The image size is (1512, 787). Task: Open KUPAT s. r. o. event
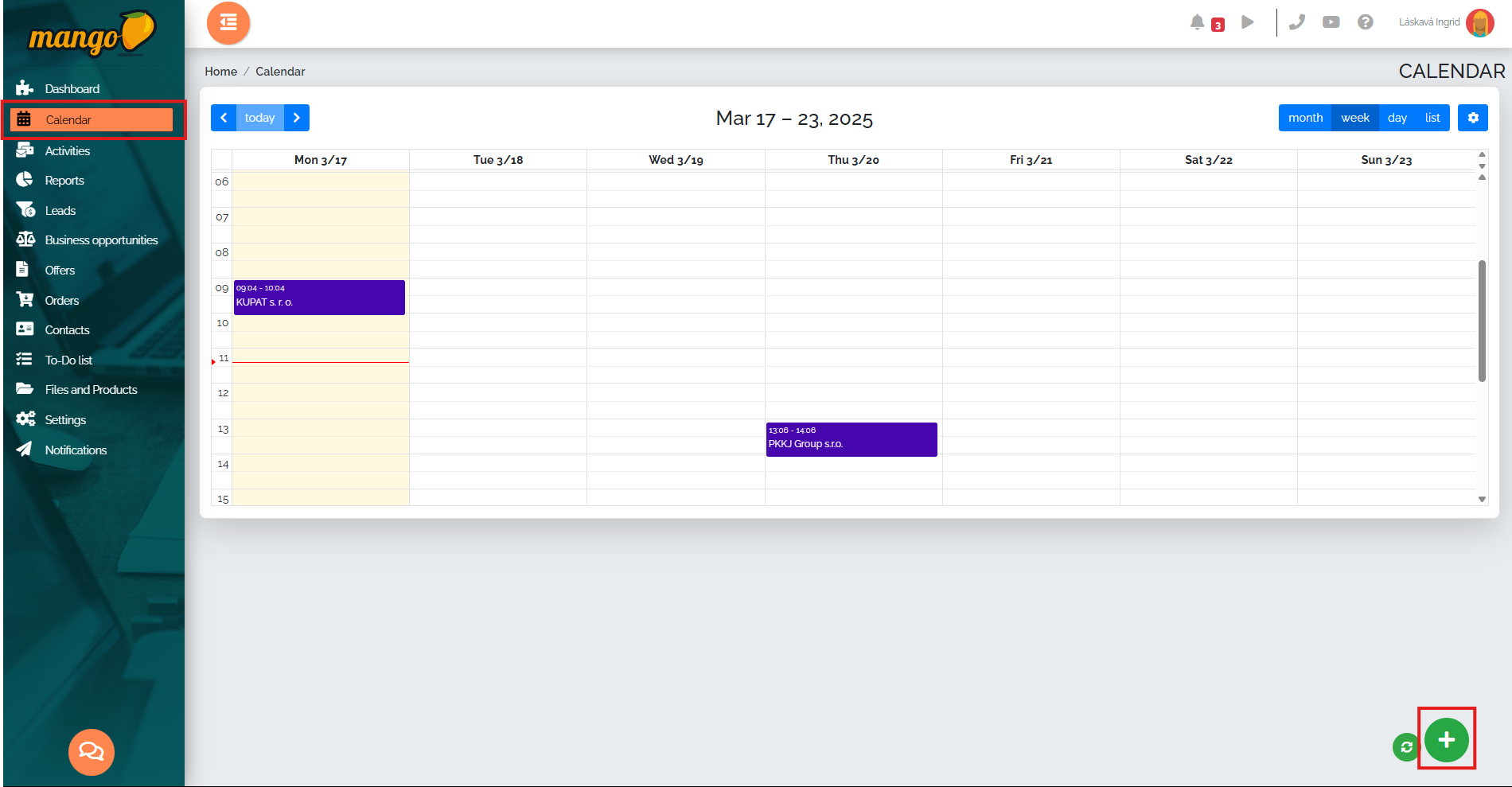pyautogui.click(x=319, y=297)
